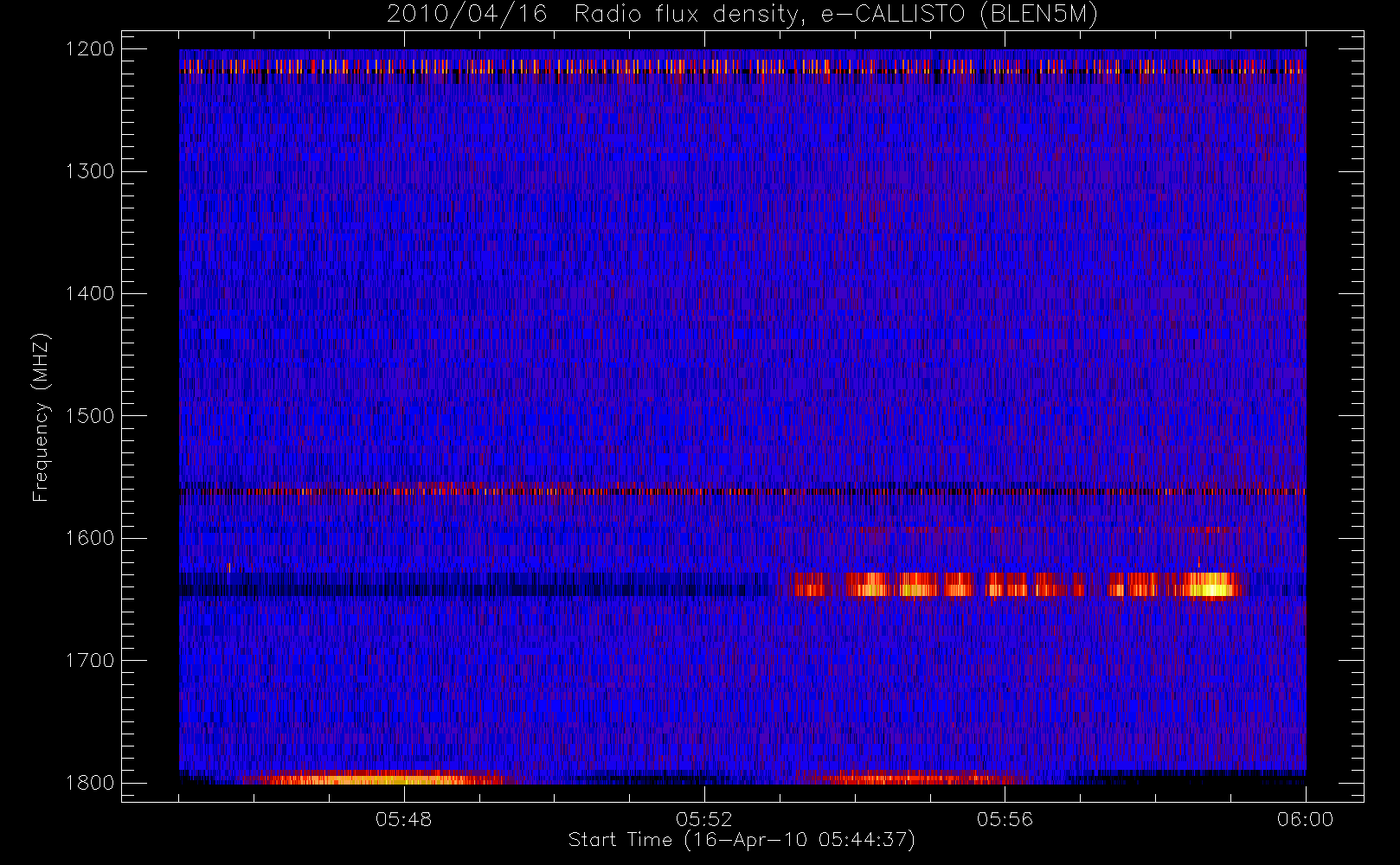Viewport: 1400px width, 865px height.
Task: Click the 1300 frequency tick label
Action: pyautogui.click(x=91, y=171)
